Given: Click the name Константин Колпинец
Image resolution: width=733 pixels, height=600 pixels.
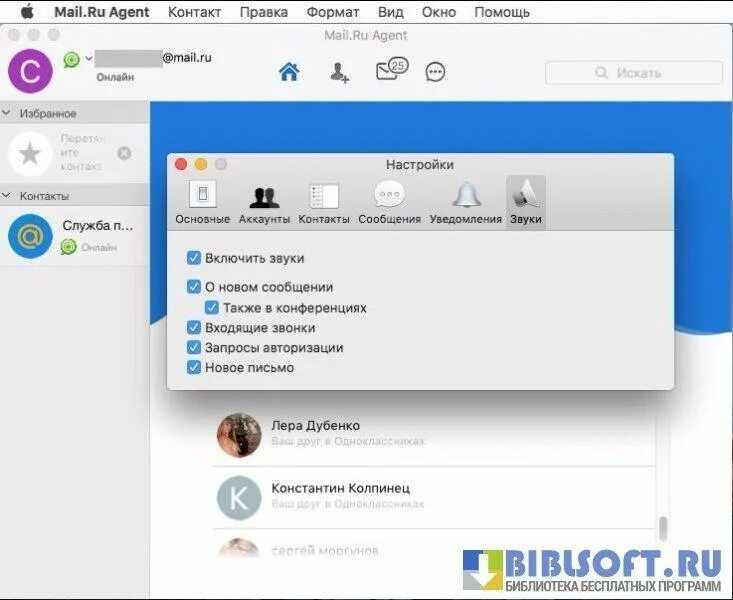Looking at the screenshot, I should (341, 488).
